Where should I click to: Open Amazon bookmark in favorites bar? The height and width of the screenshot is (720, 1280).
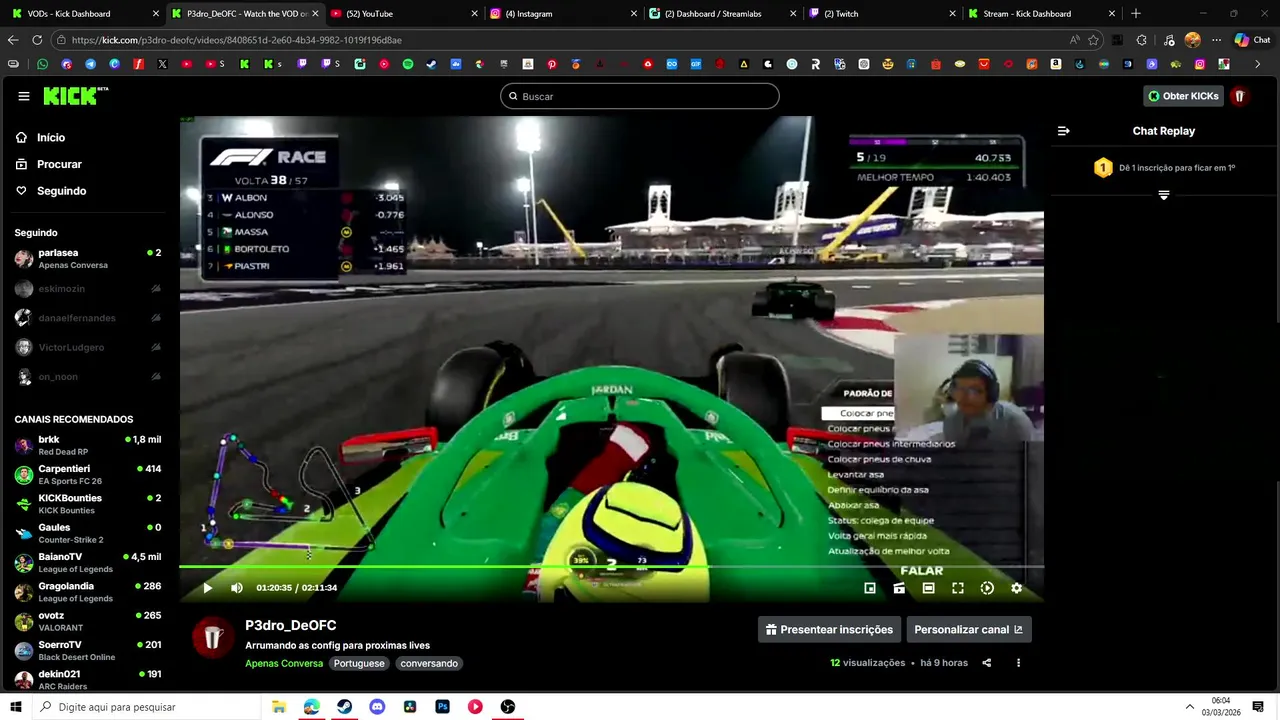click(x=1056, y=64)
